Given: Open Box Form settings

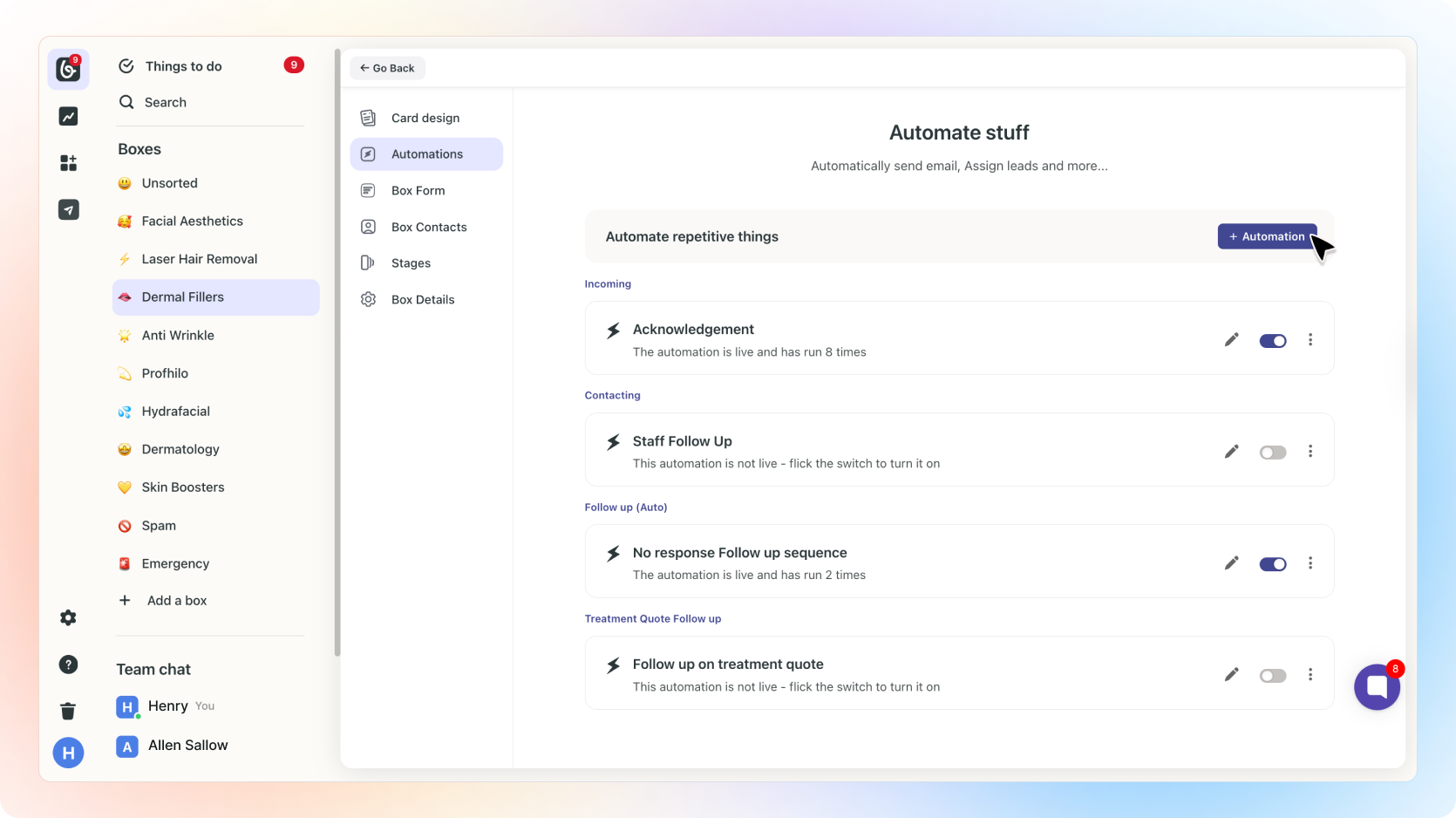Looking at the screenshot, I should point(426,190).
